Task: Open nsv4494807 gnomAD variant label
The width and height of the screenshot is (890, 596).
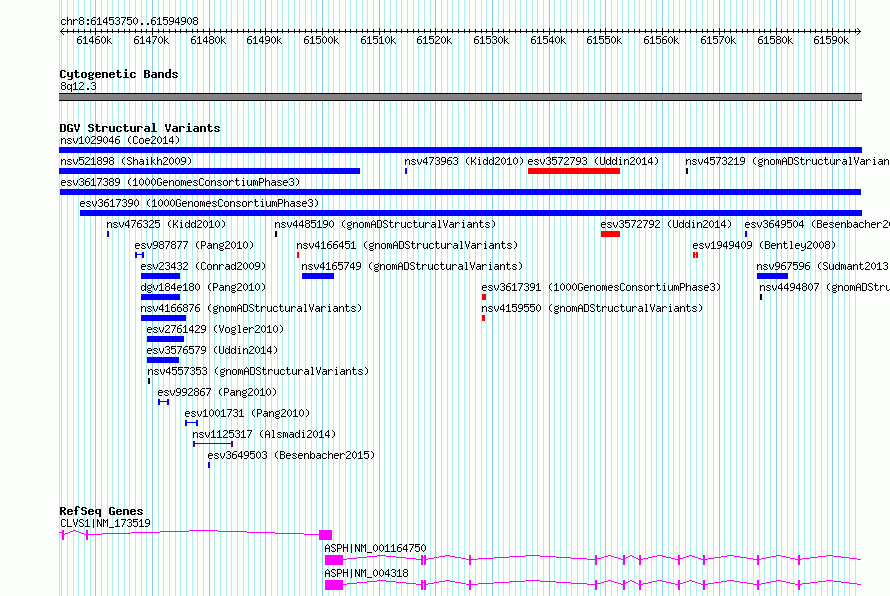Action: pyautogui.click(x=825, y=287)
